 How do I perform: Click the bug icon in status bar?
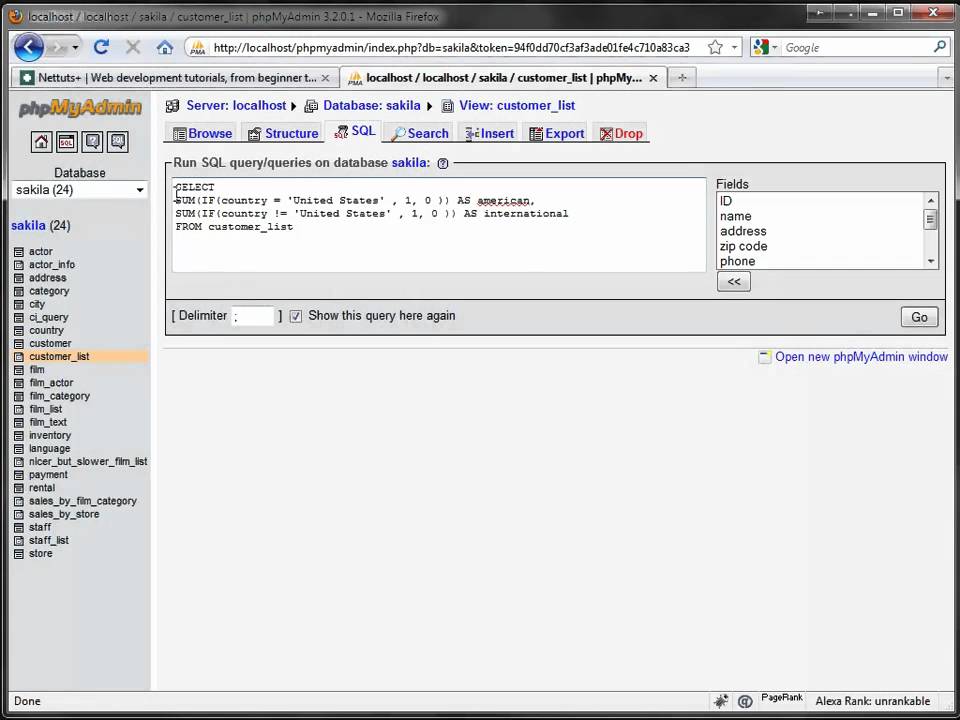pyautogui.click(x=721, y=701)
